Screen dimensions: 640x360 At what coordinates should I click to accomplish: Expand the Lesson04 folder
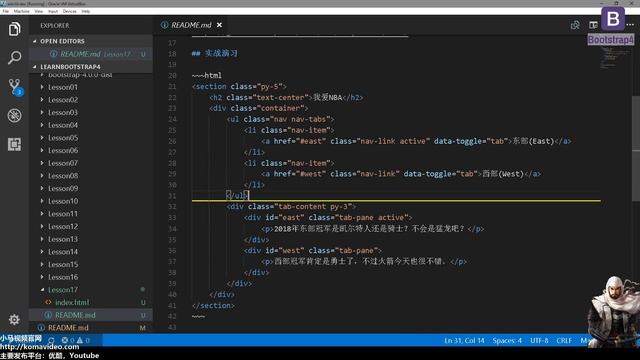pos(42,125)
